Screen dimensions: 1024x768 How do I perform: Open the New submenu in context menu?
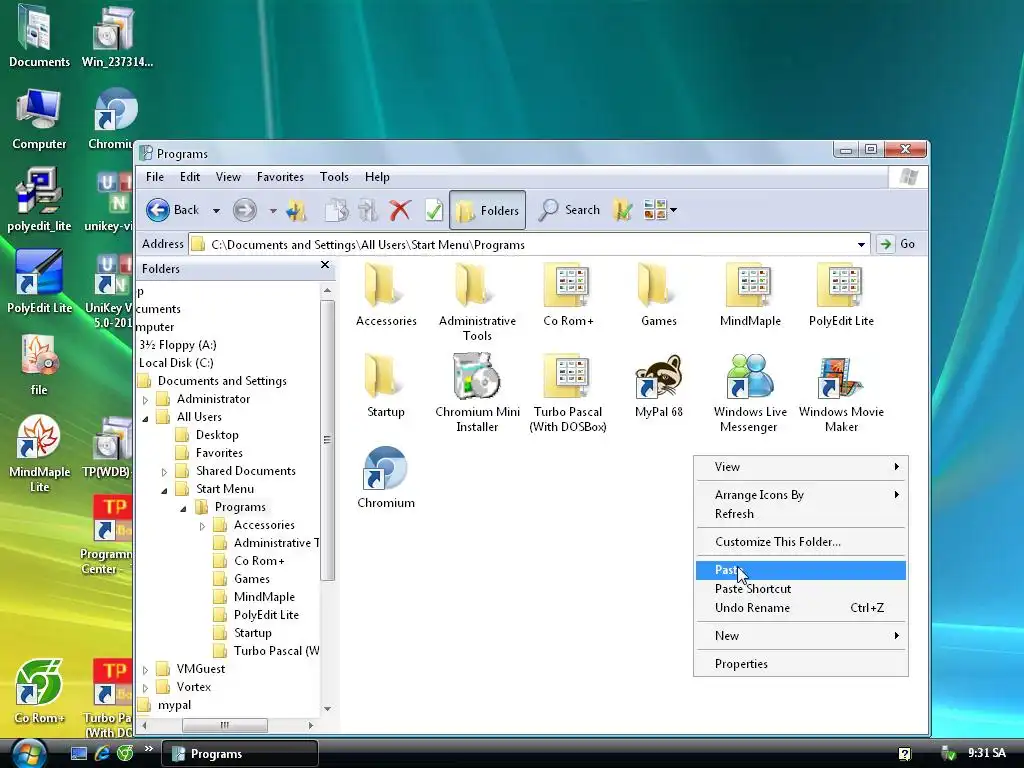pos(801,636)
